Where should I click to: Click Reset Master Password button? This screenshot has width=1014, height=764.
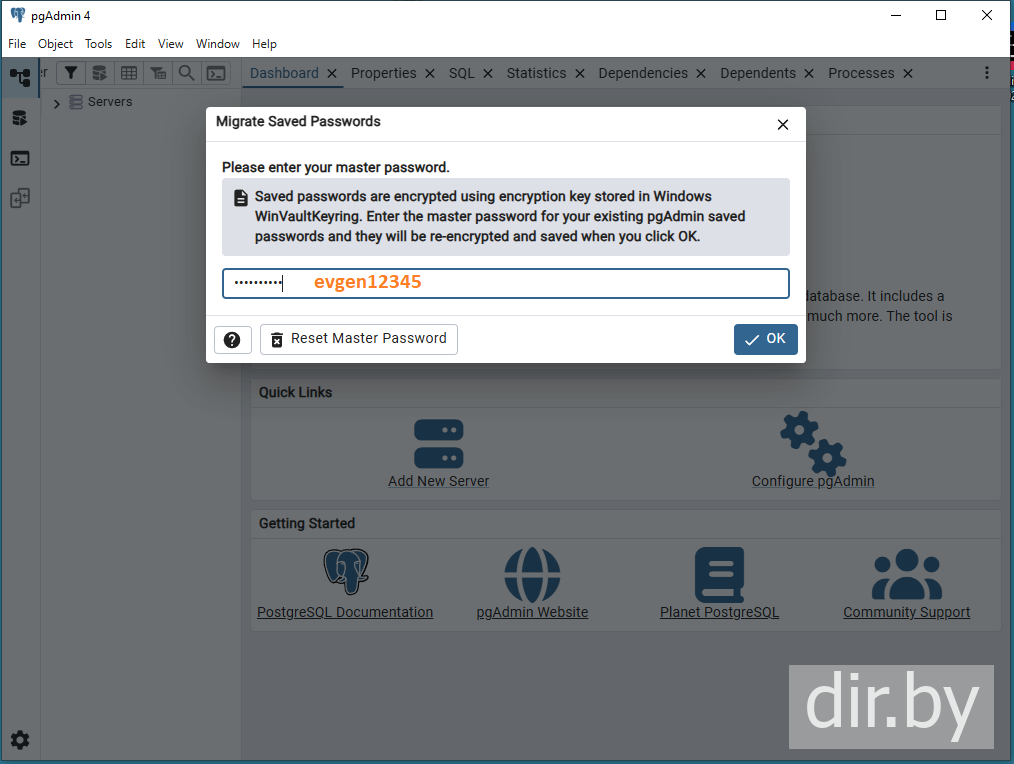point(359,339)
